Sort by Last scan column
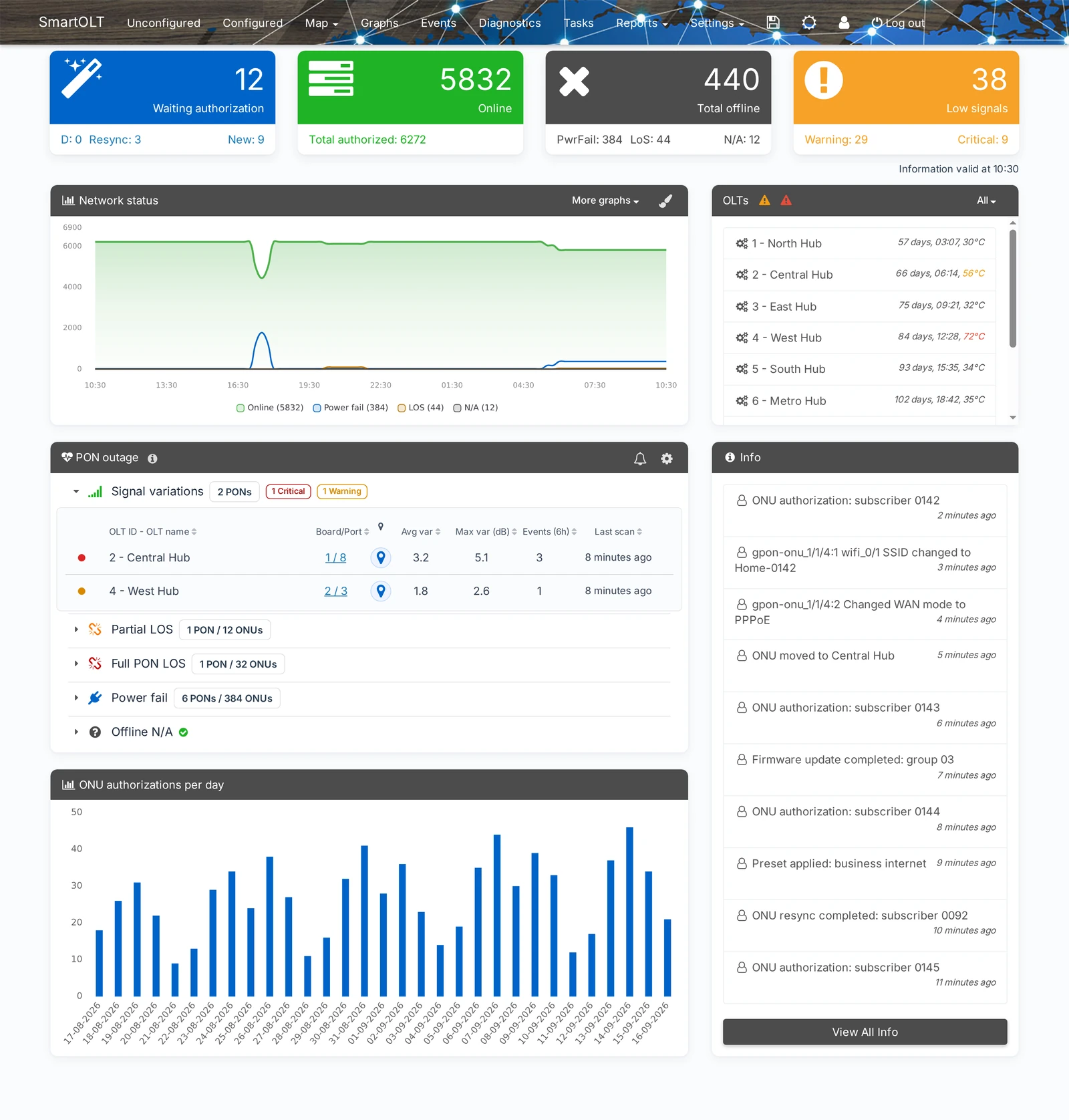Viewport: 1069px width, 1120px height. [619, 532]
